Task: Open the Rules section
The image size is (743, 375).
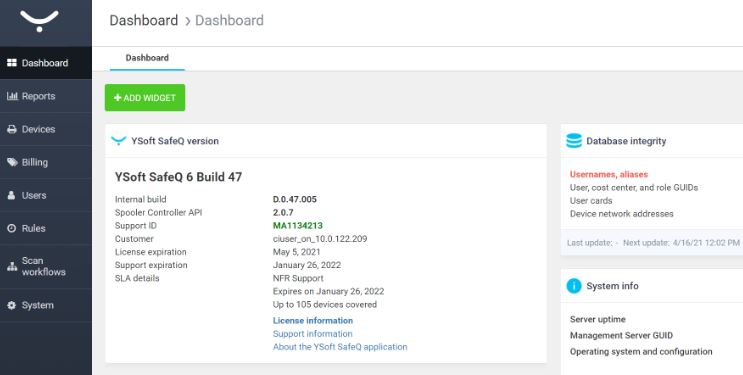Action: [46, 229]
